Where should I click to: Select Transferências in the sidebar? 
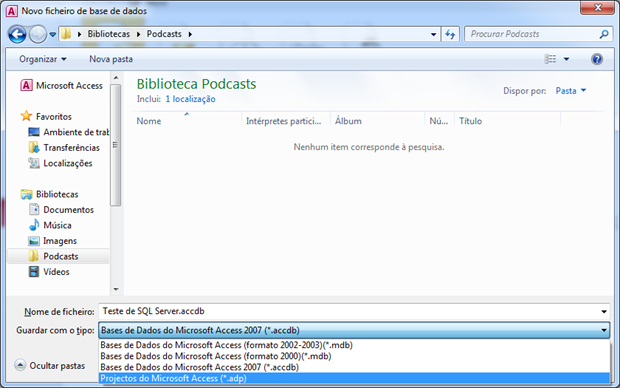coord(64,148)
